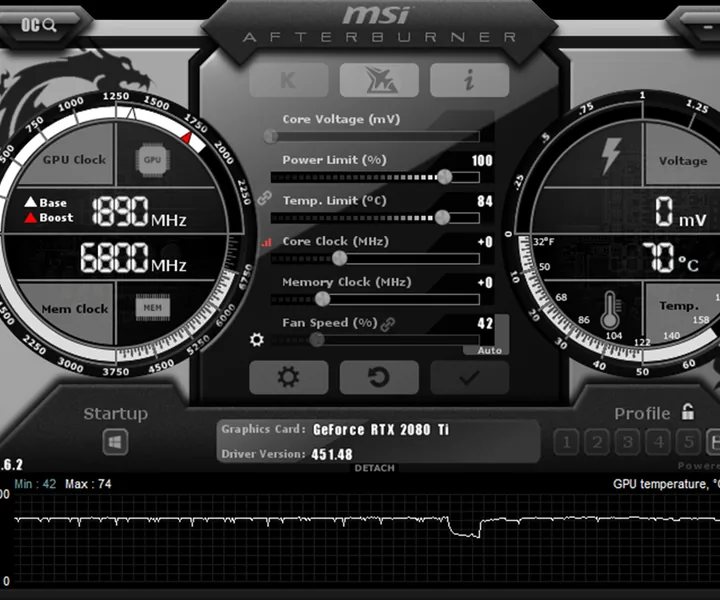Open fan settings gear beside Fan Speed
Screen dimensions: 720x600
pos(257,340)
